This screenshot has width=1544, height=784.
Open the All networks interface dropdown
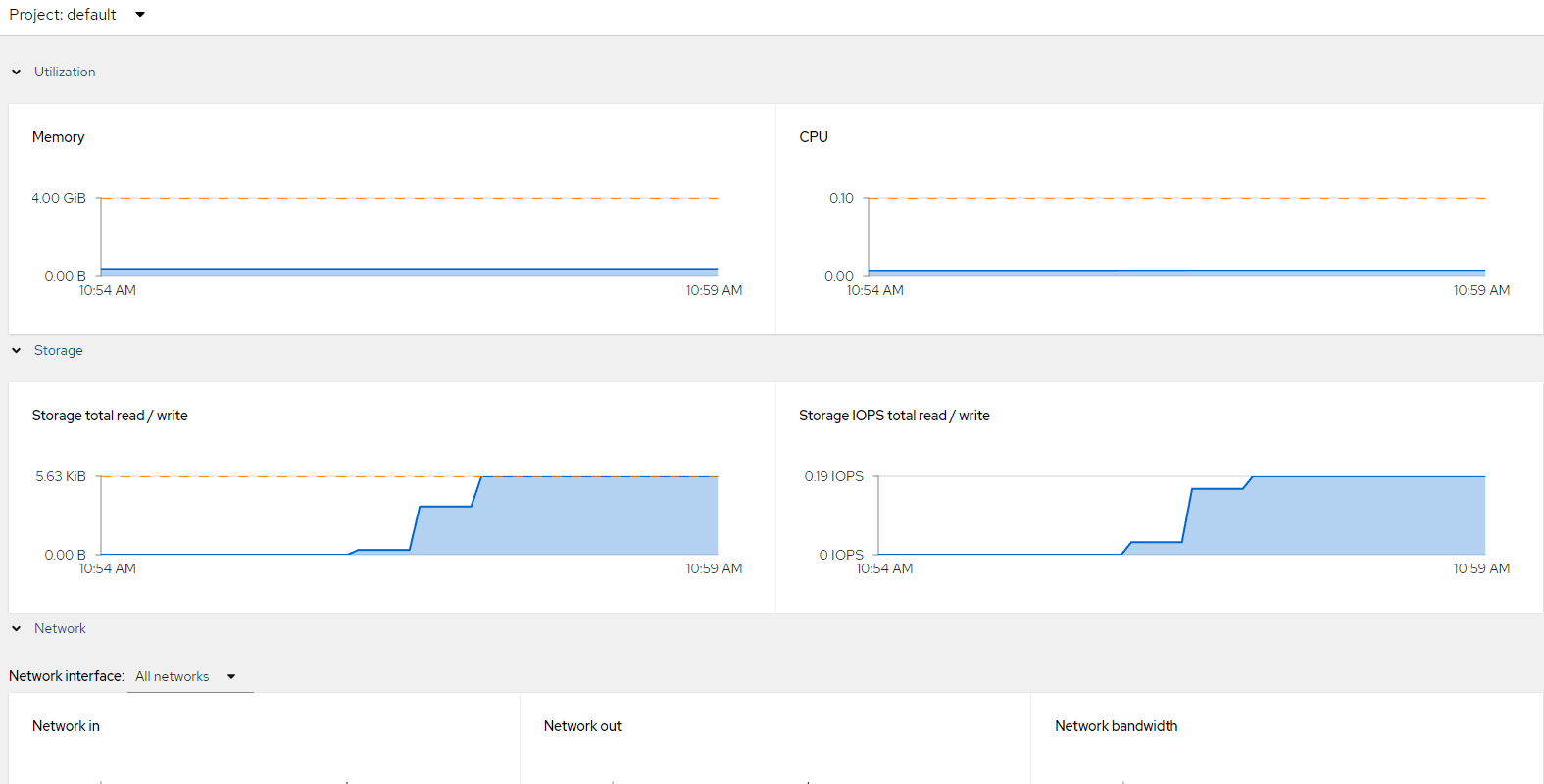pos(190,676)
